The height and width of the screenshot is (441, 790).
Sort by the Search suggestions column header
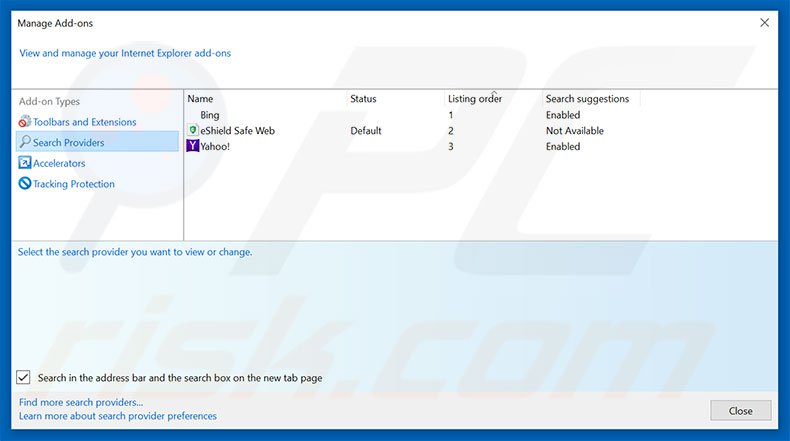pyautogui.click(x=587, y=99)
